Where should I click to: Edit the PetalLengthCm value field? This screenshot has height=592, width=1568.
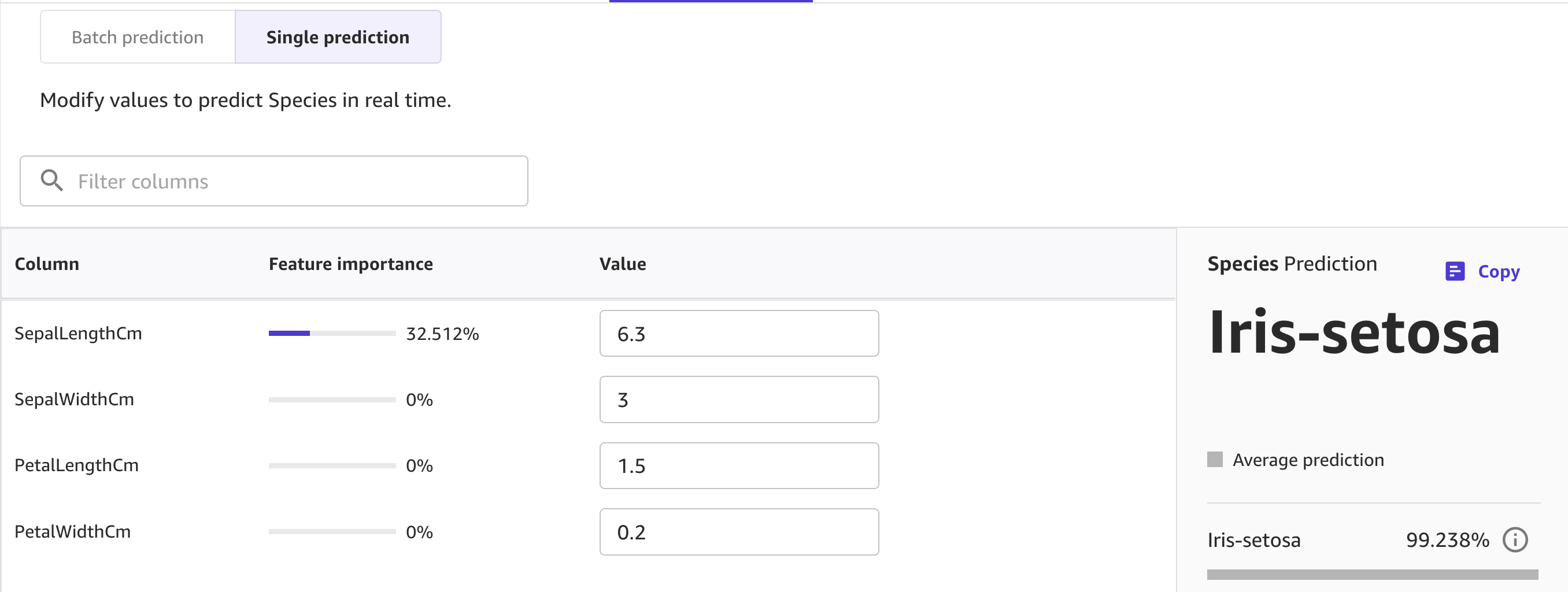point(738,466)
